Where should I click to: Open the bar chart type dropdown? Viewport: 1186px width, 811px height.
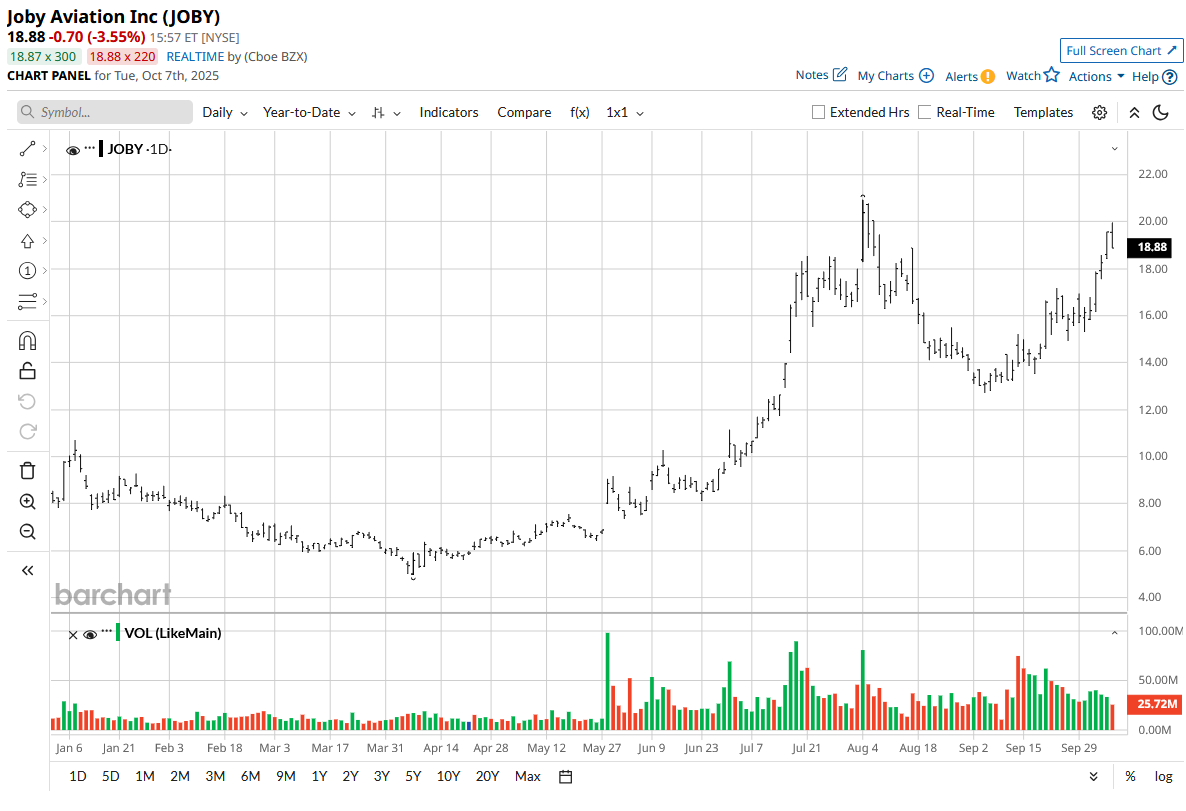pyautogui.click(x=386, y=113)
